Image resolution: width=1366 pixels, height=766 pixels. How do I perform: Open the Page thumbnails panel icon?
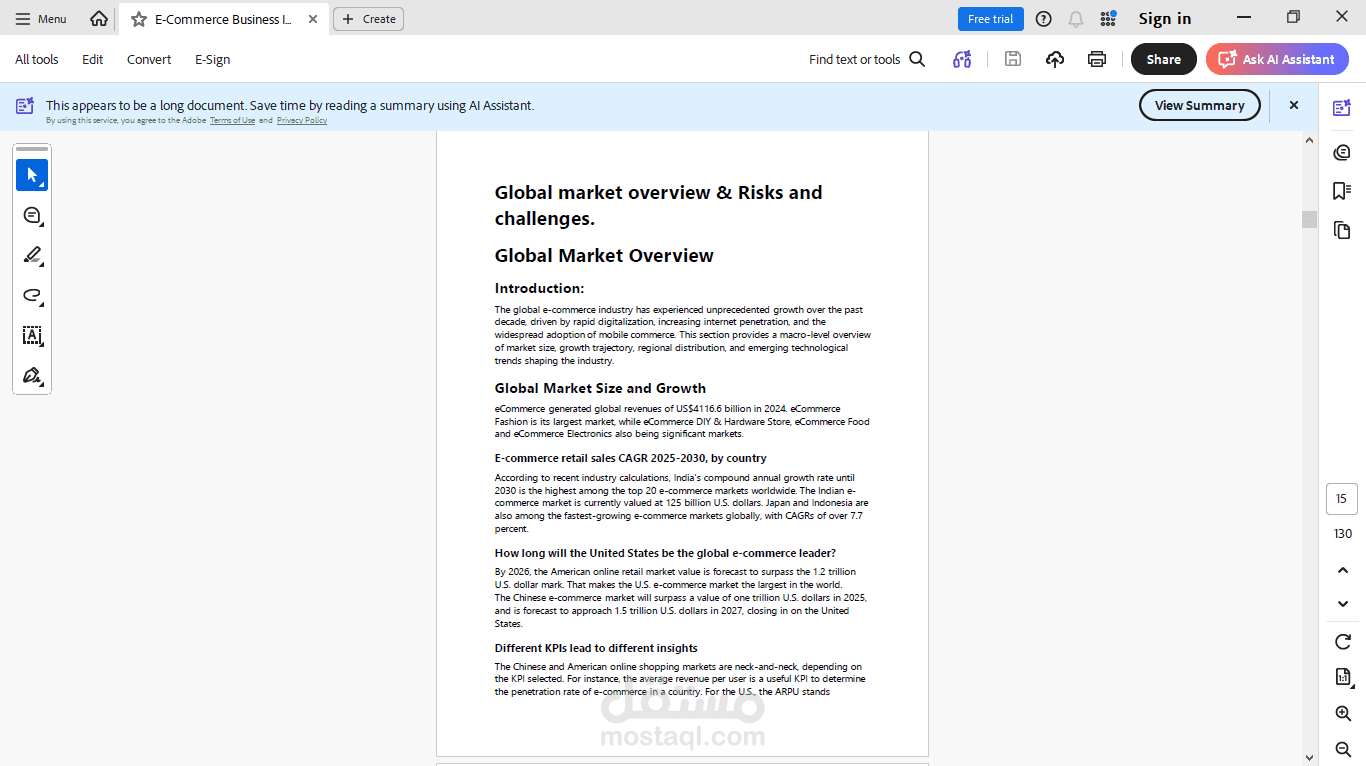point(1342,230)
